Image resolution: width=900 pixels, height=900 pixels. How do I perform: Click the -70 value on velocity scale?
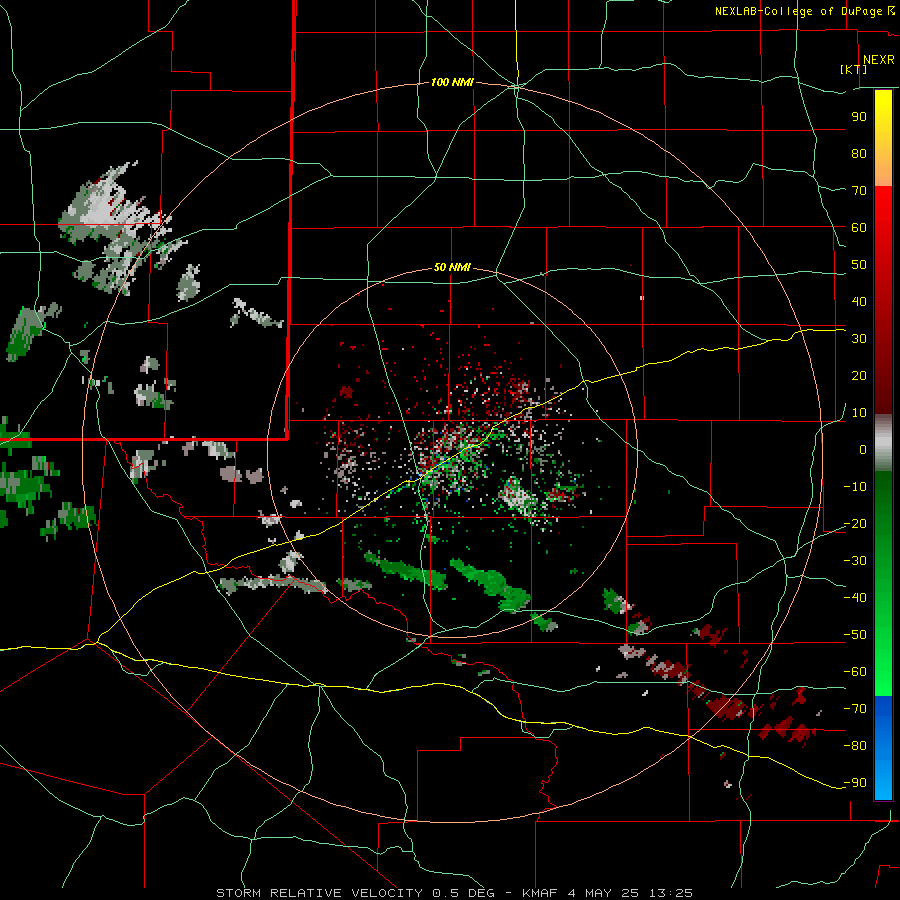pyautogui.click(x=855, y=709)
